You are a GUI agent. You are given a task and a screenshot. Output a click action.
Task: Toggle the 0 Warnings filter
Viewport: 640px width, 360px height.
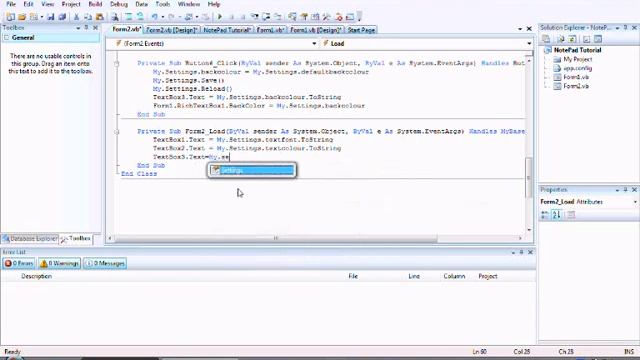(60, 263)
